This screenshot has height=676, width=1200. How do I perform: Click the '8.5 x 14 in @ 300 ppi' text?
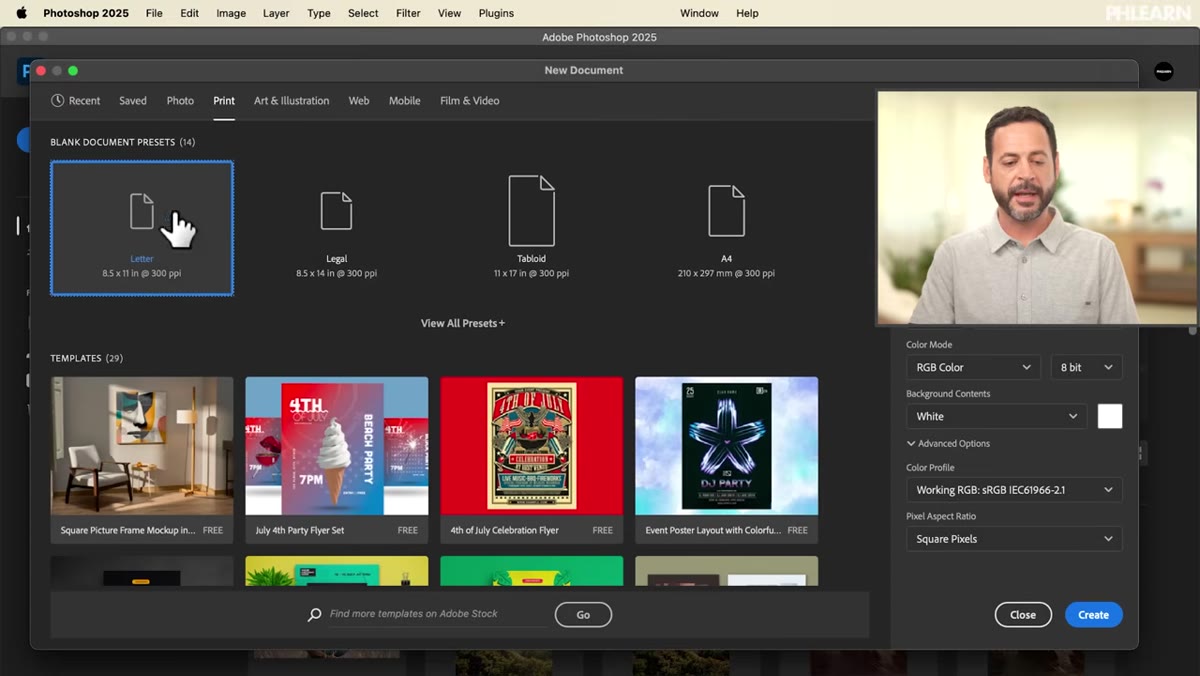click(336, 273)
